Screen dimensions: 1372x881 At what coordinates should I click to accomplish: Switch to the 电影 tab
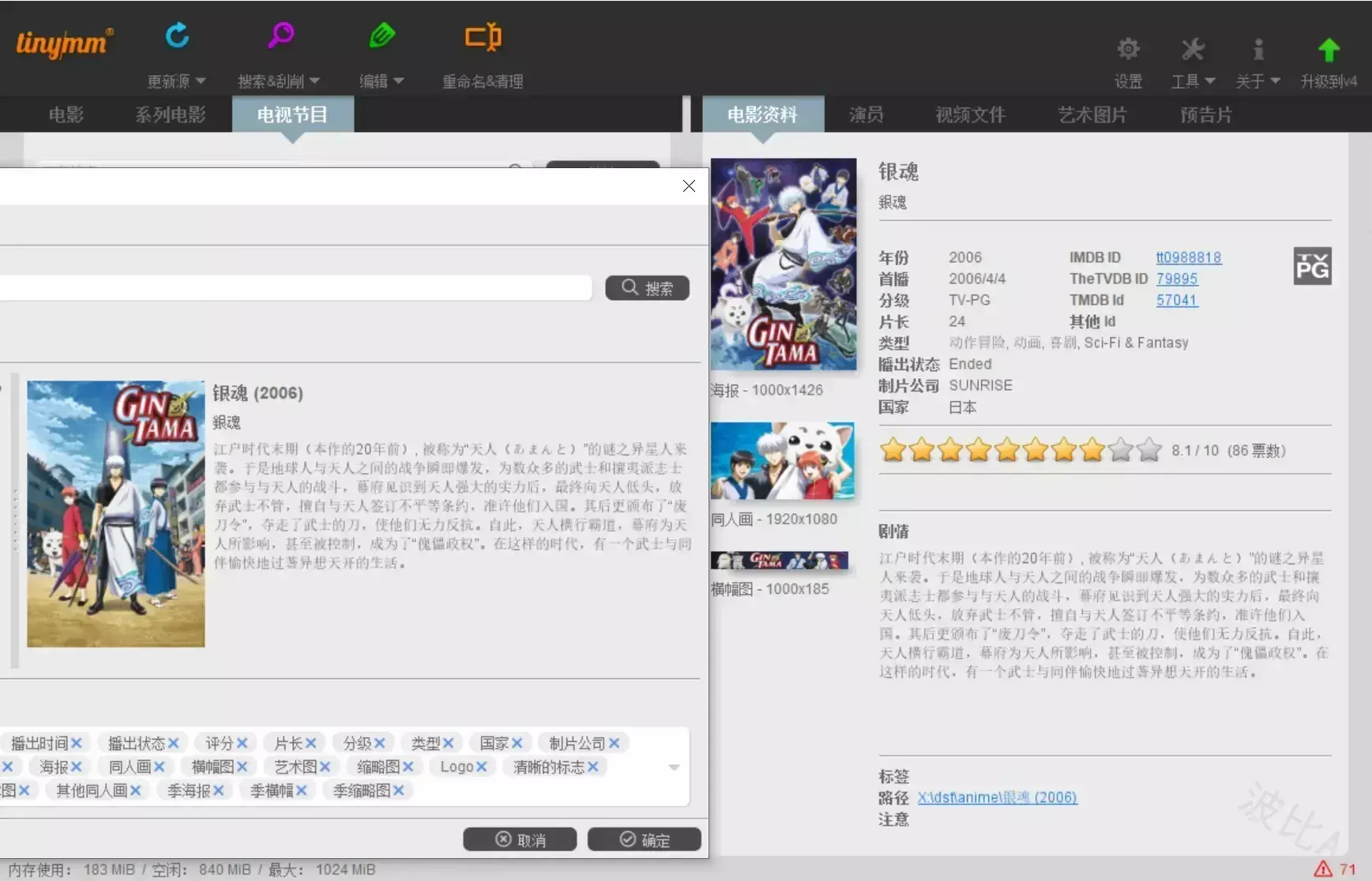point(66,114)
